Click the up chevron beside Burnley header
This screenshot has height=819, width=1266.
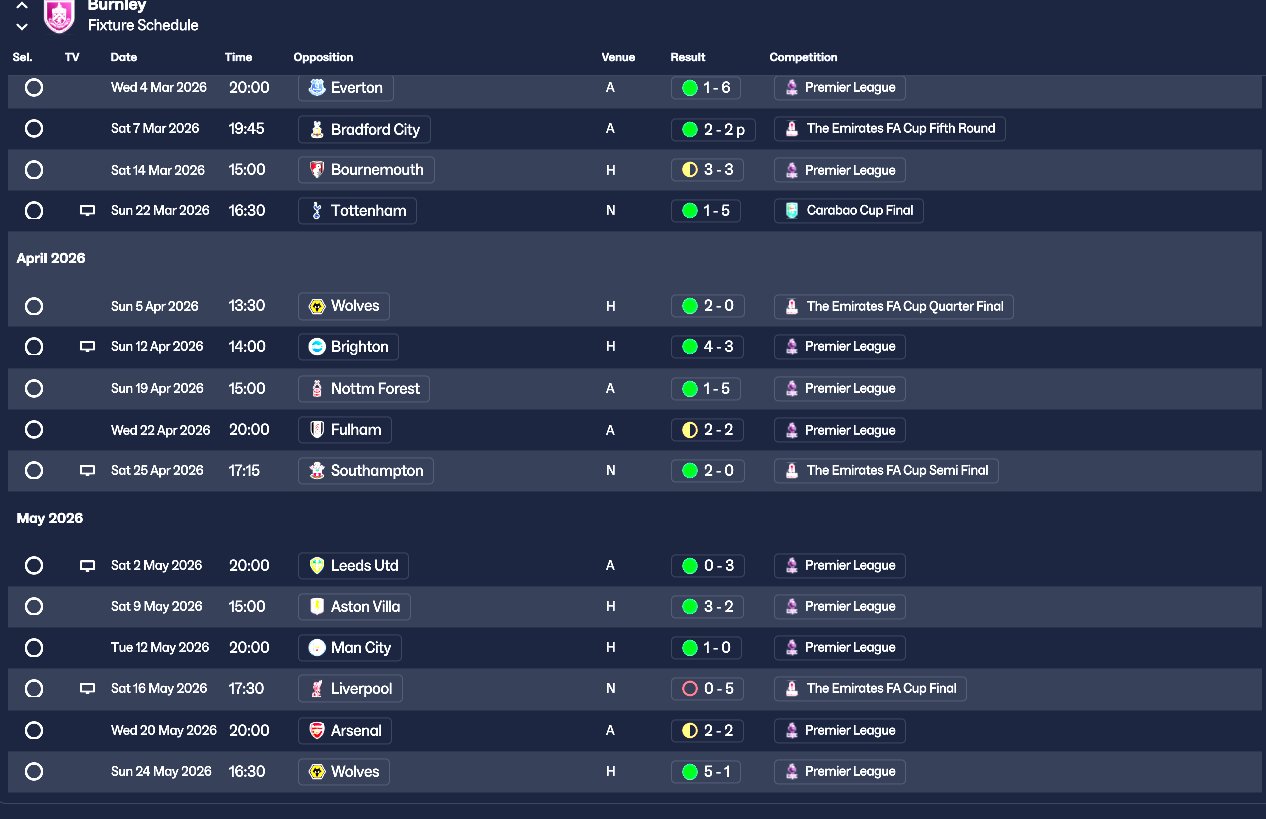22,6
